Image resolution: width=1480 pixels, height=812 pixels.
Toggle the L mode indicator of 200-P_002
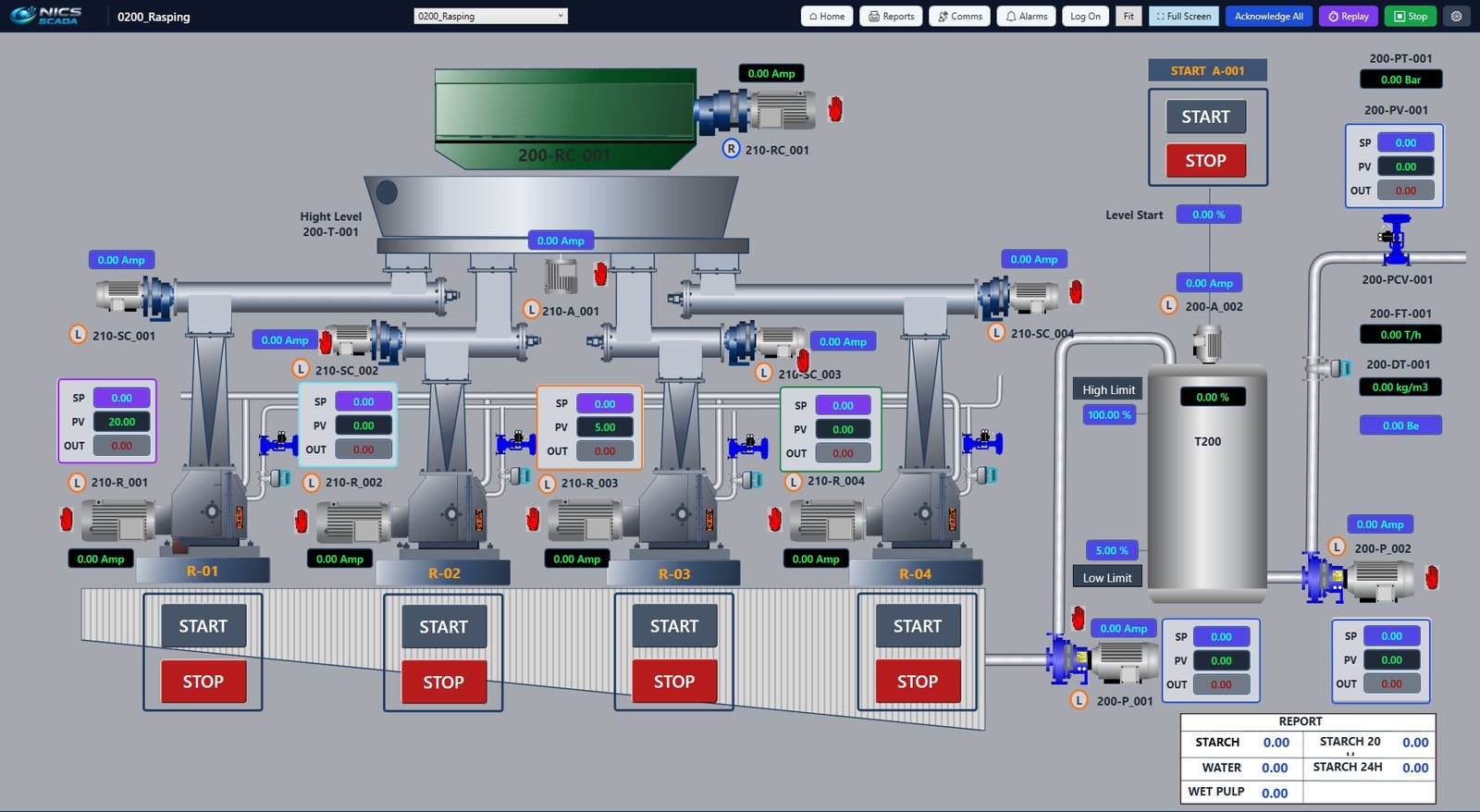click(x=1337, y=547)
